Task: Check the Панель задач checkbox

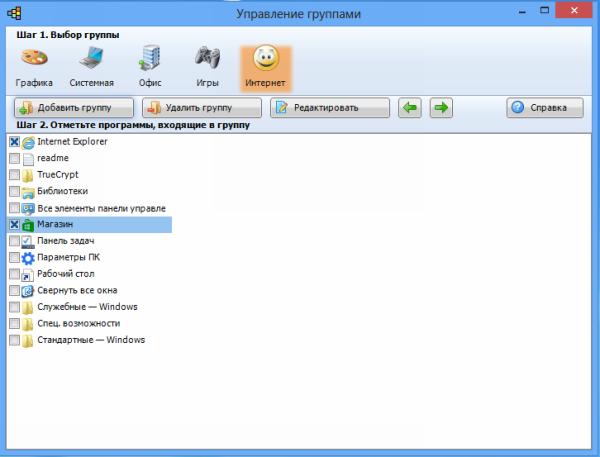Action: (x=14, y=241)
